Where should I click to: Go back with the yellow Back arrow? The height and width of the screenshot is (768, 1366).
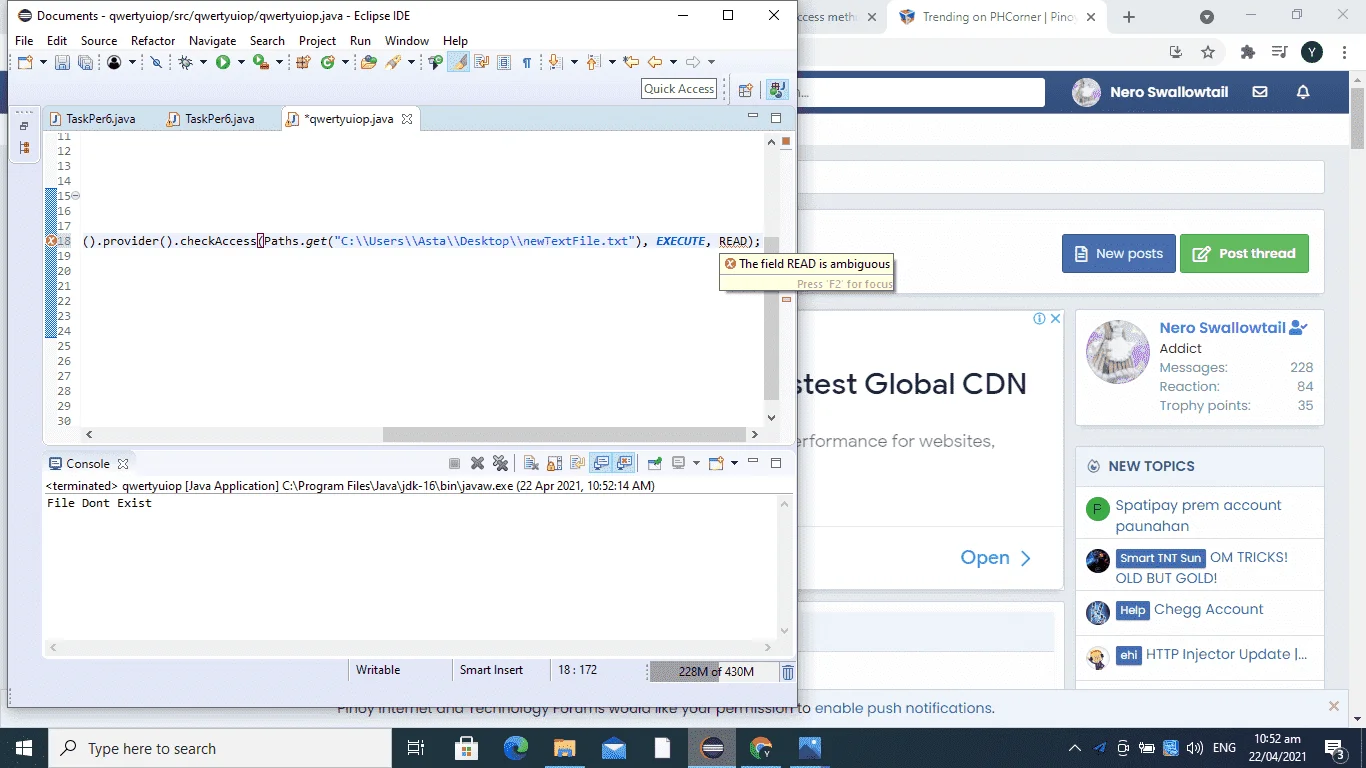tap(655, 62)
